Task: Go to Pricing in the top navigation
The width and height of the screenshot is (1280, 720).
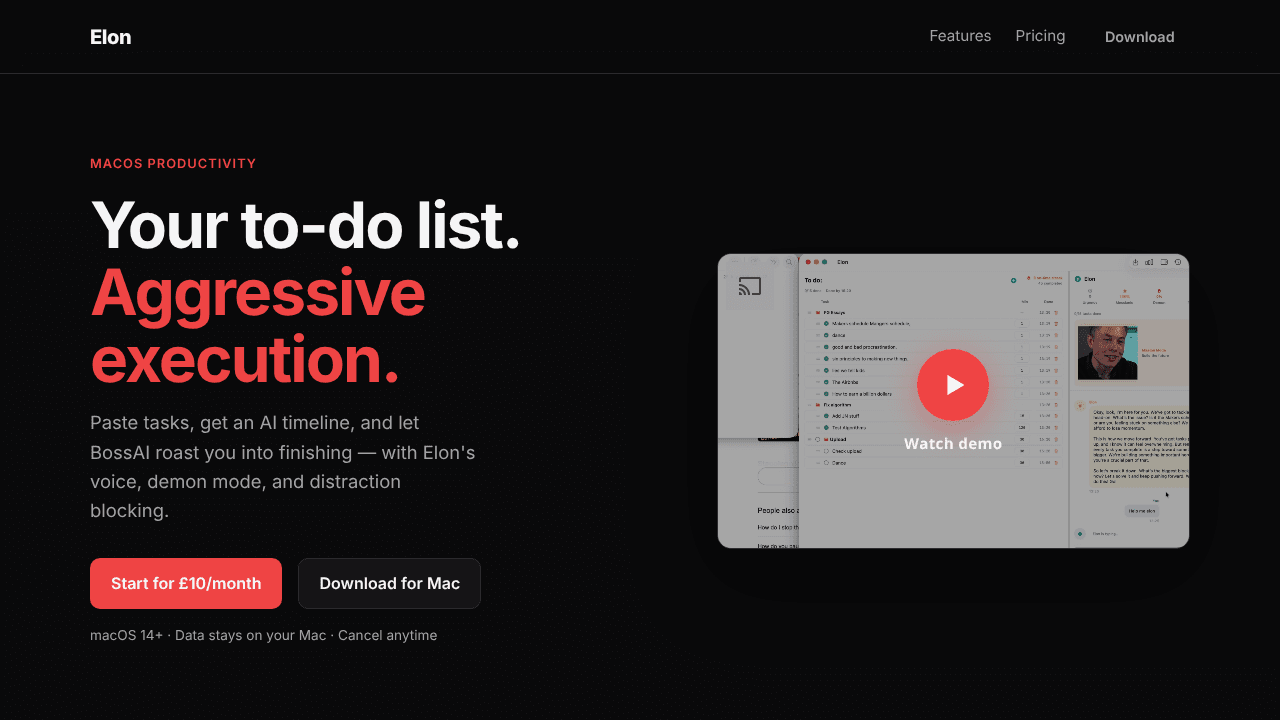Action: point(1040,36)
